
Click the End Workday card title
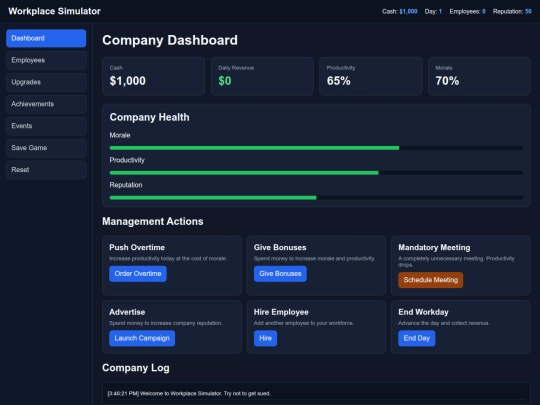(423, 312)
